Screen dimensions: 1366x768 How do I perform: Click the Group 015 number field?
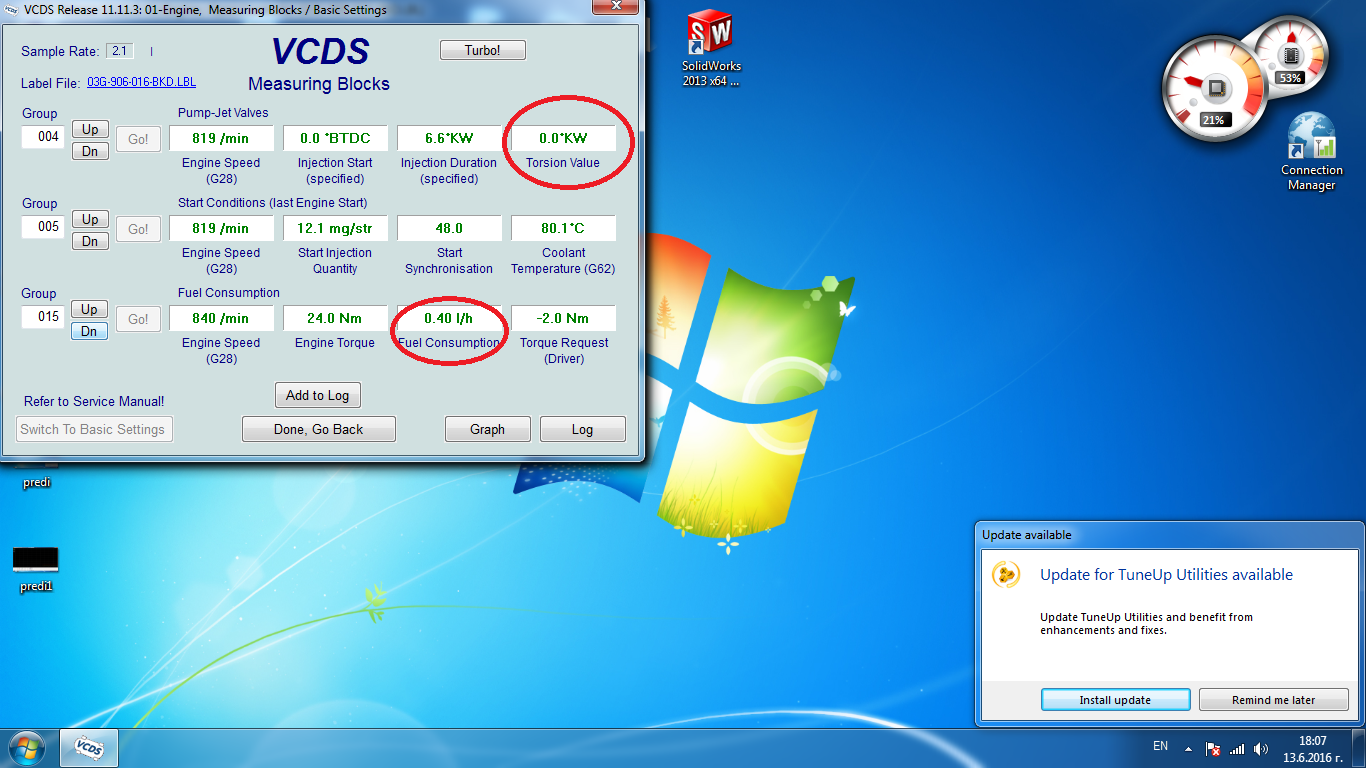coord(44,317)
